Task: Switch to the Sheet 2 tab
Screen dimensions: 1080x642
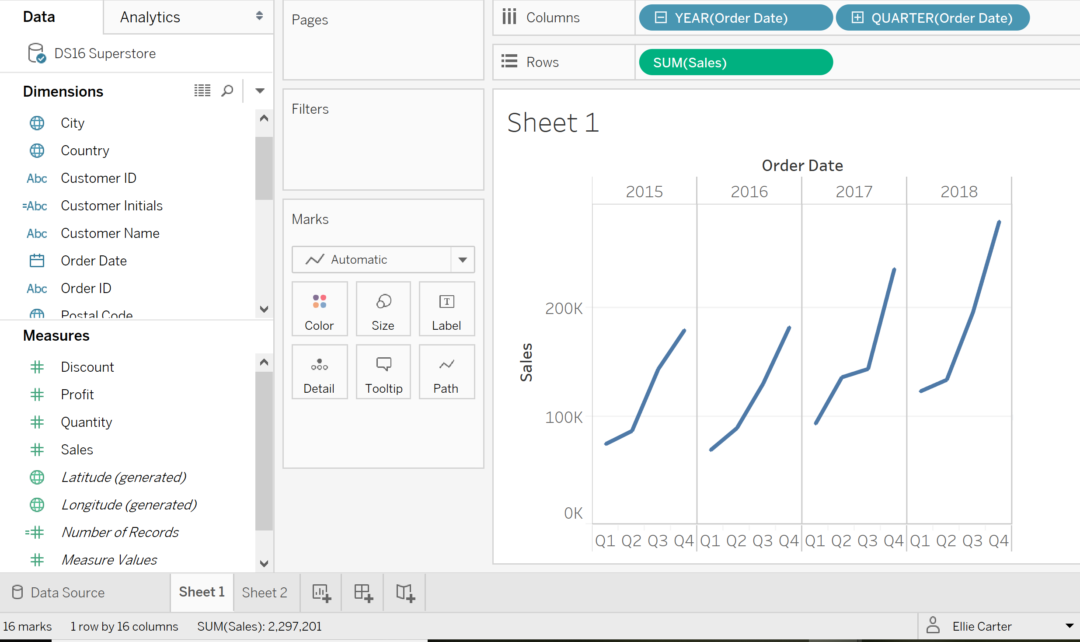Action: click(264, 592)
